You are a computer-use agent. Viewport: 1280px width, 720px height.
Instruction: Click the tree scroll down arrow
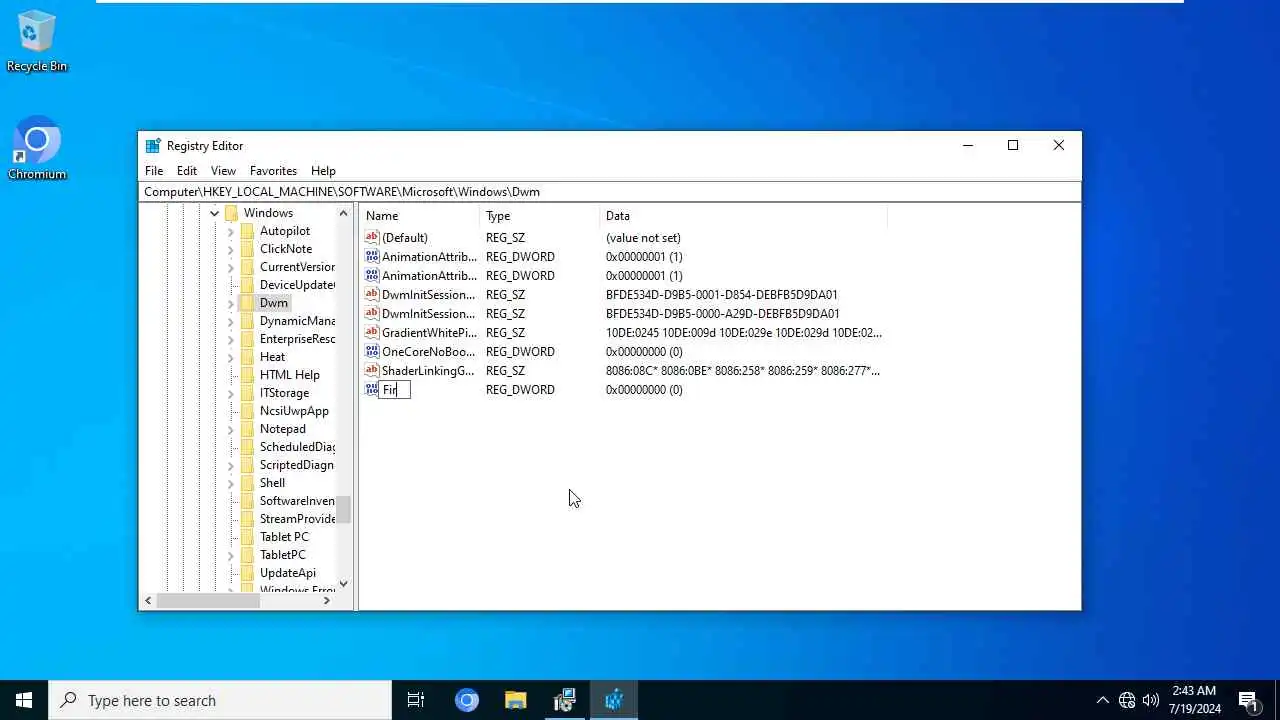(x=343, y=584)
